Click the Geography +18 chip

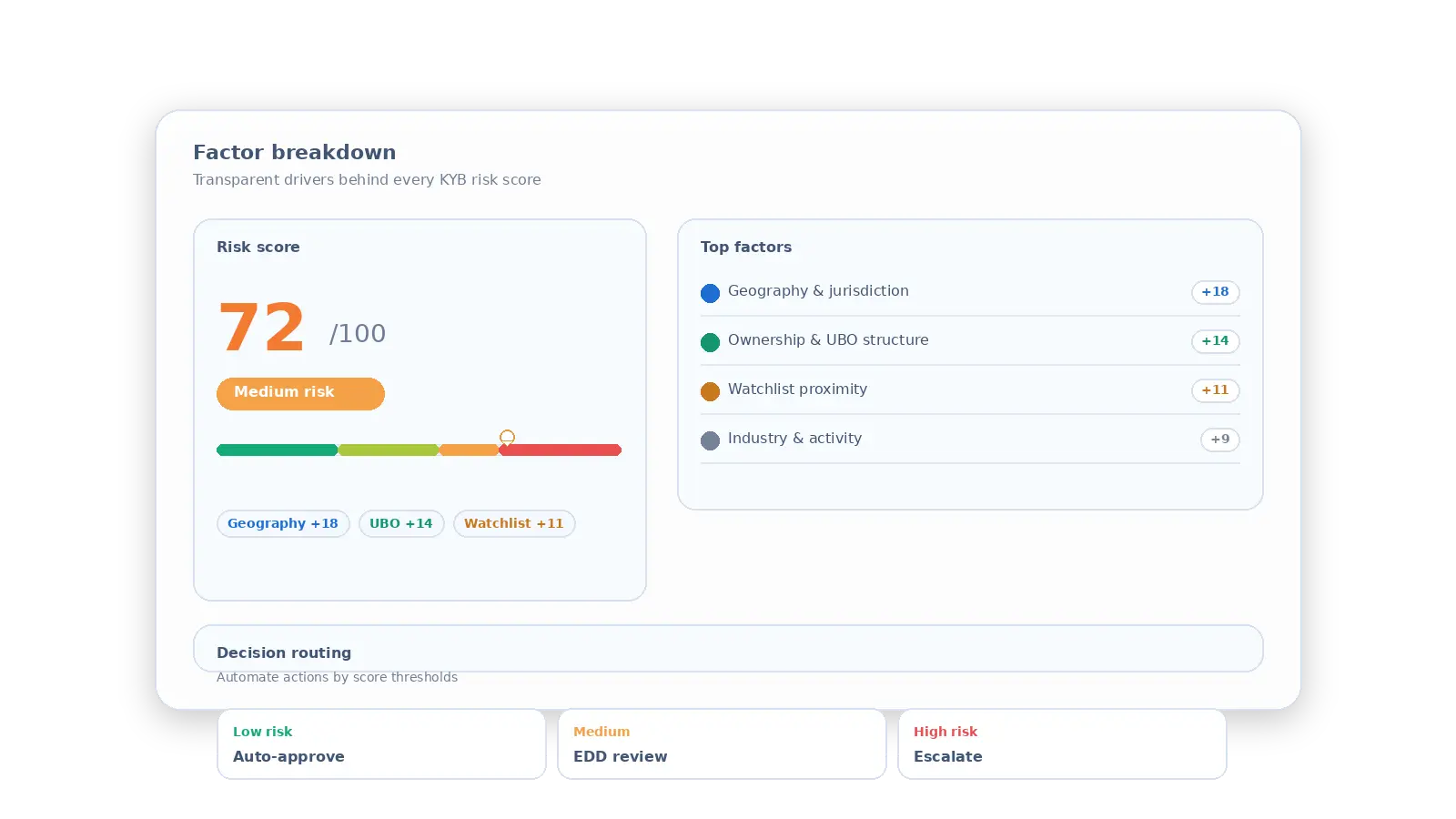(x=283, y=523)
